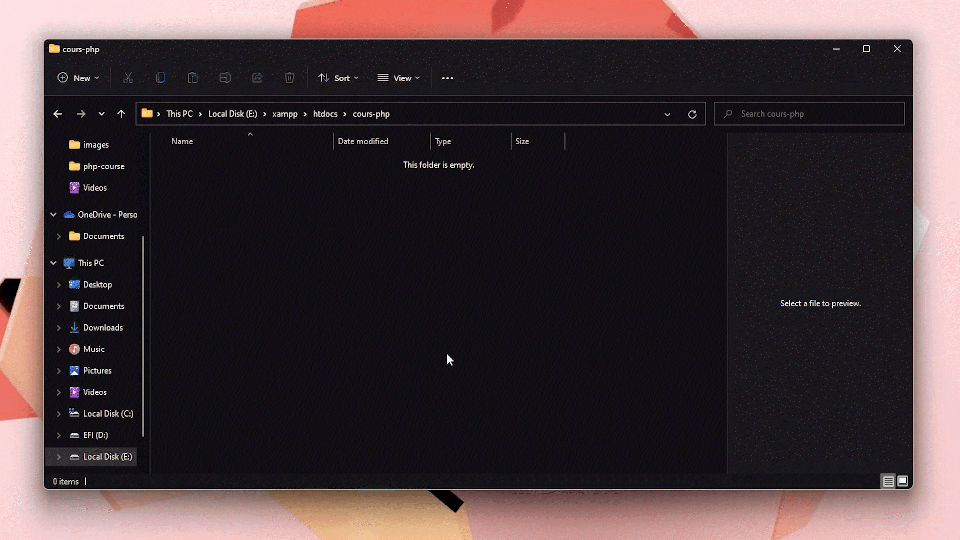Click the Delete trash icon

[x=289, y=78]
